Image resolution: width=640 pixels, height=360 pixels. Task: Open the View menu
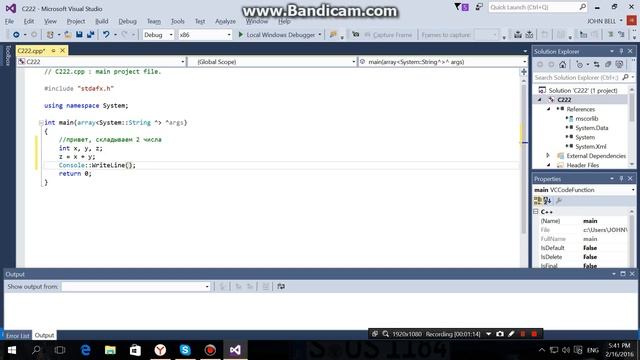(50, 21)
